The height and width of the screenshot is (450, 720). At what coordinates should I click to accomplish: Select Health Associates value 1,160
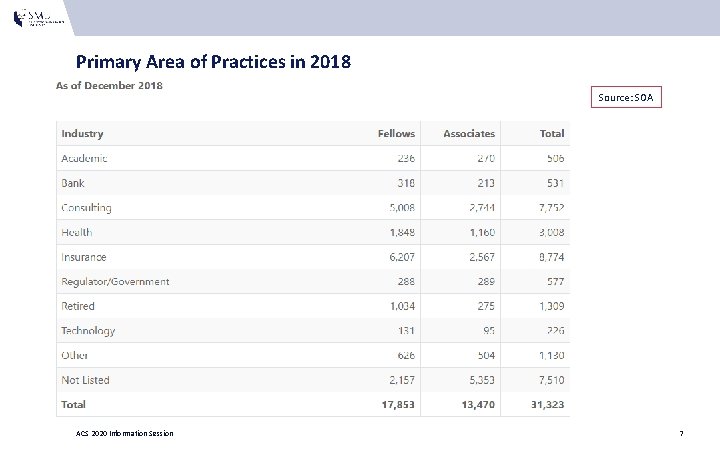click(x=482, y=232)
